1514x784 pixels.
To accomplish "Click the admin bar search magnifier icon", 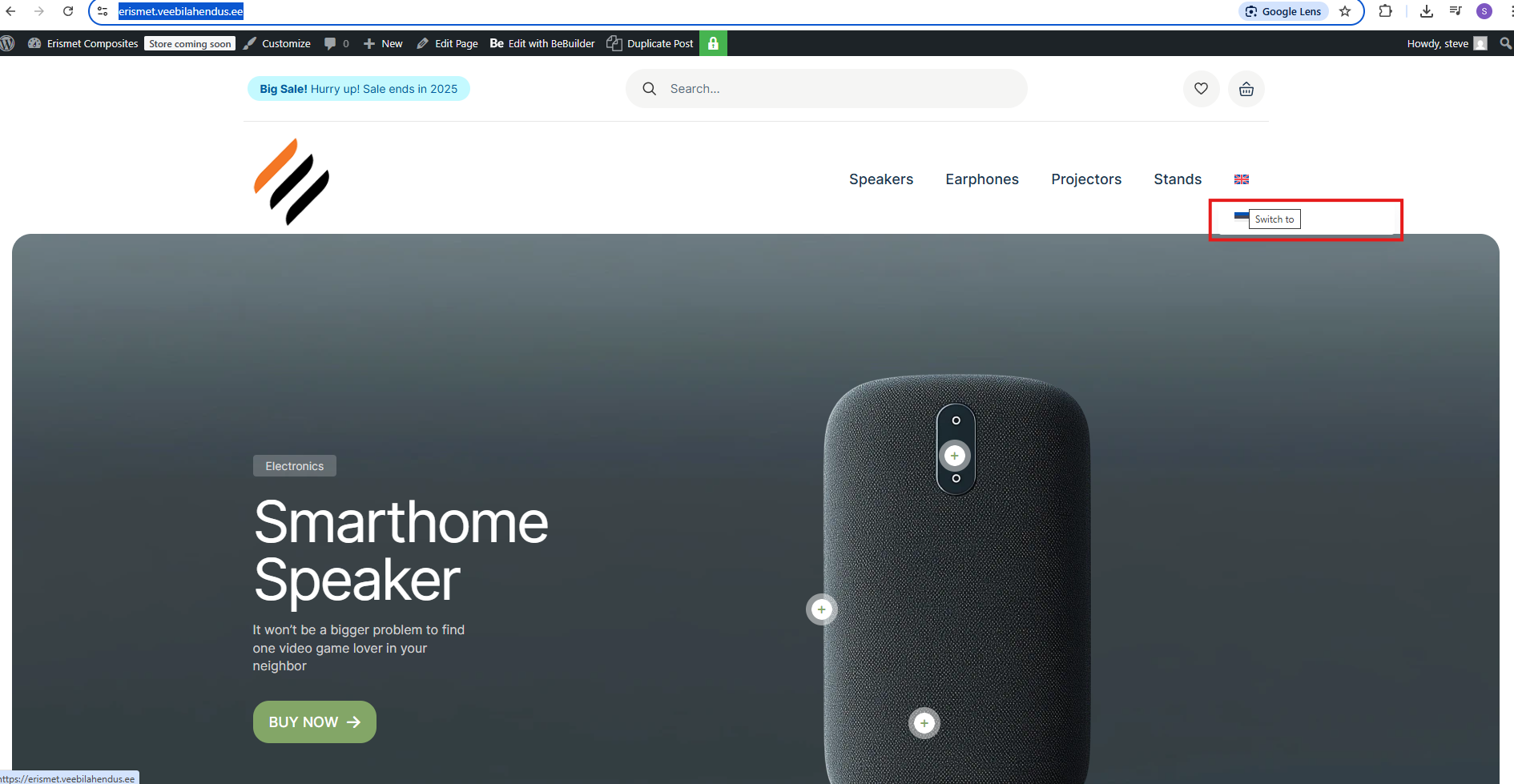I will point(1506,43).
